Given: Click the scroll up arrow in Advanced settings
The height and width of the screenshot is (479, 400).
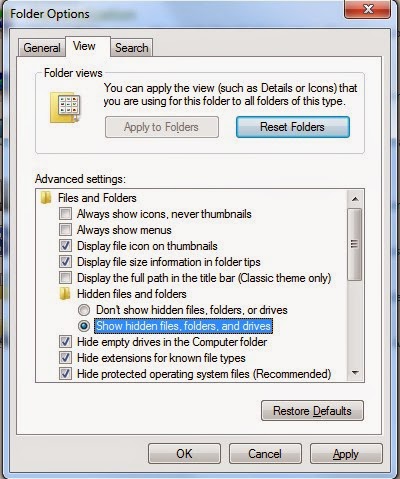Looking at the screenshot, I should click(355, 199).
